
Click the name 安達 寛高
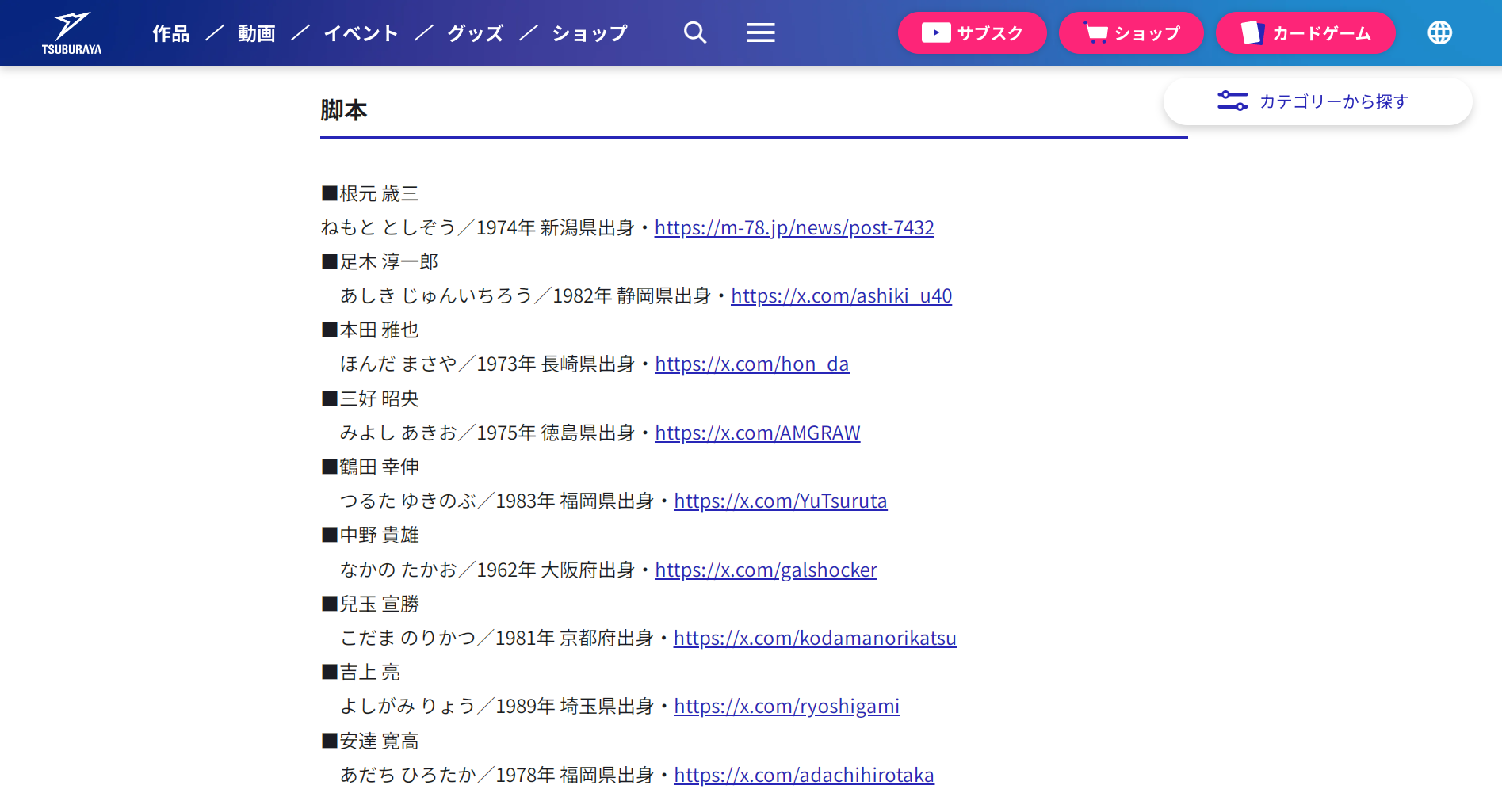(x=379, y=741)
